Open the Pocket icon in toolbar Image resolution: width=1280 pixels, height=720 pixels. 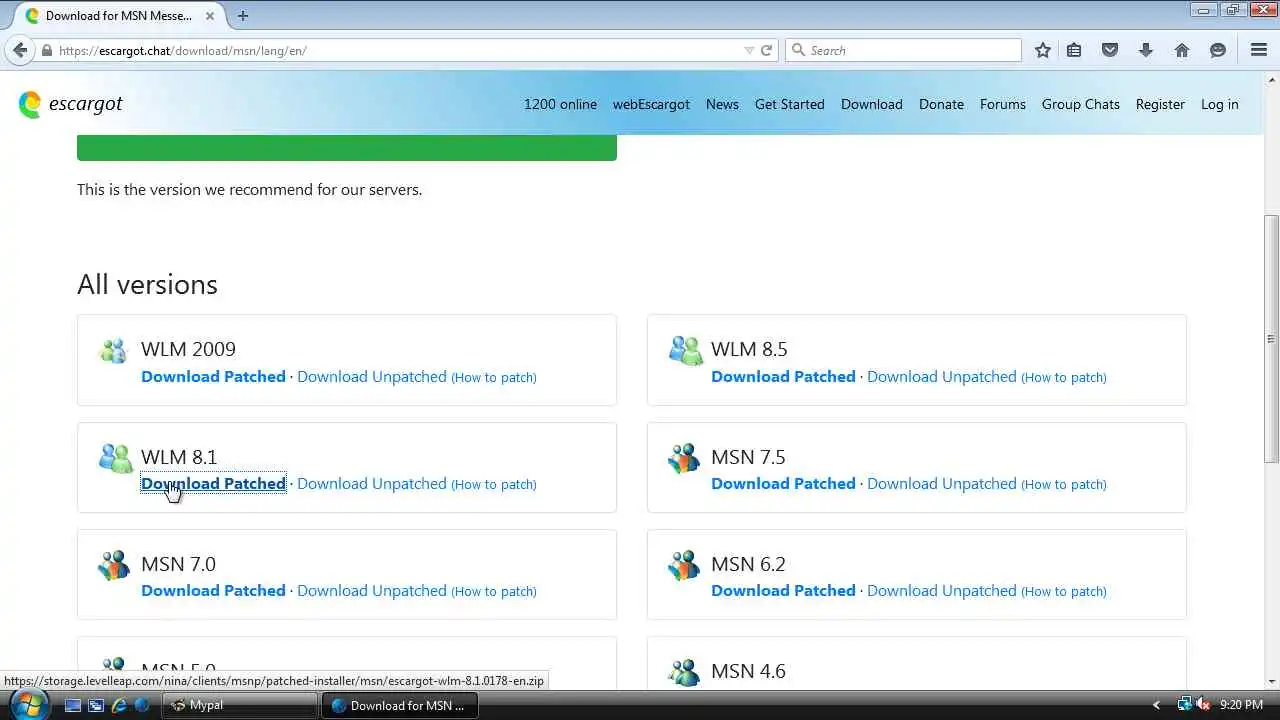coord(1110,50)
